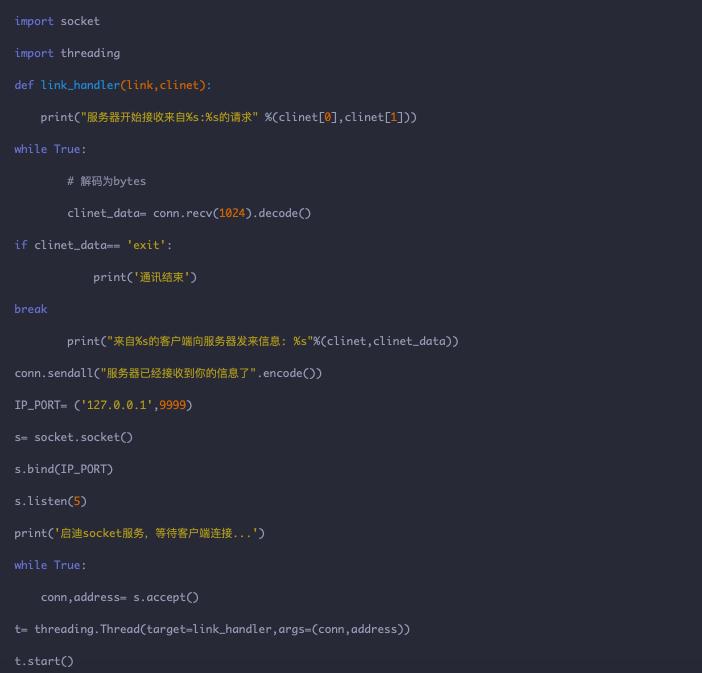Click the line "if clinet_data== 'exit':"
The height and width of the screenshot is (673, 702).
[x=93, y=245]
